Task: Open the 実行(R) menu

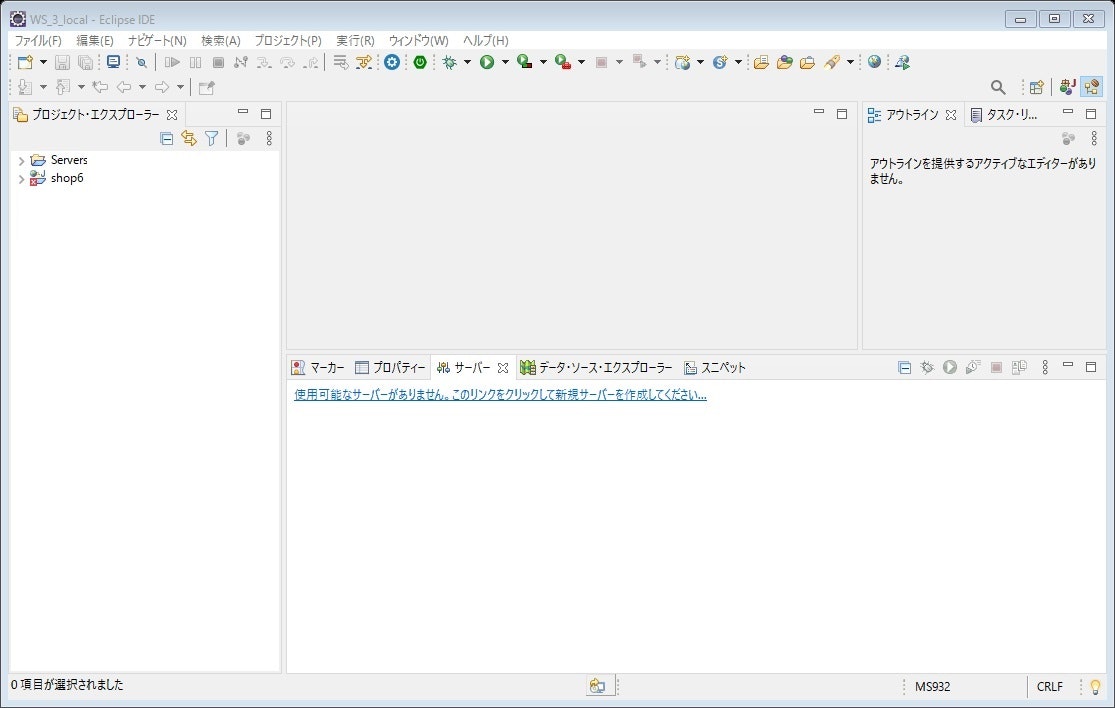Action: 355,41
